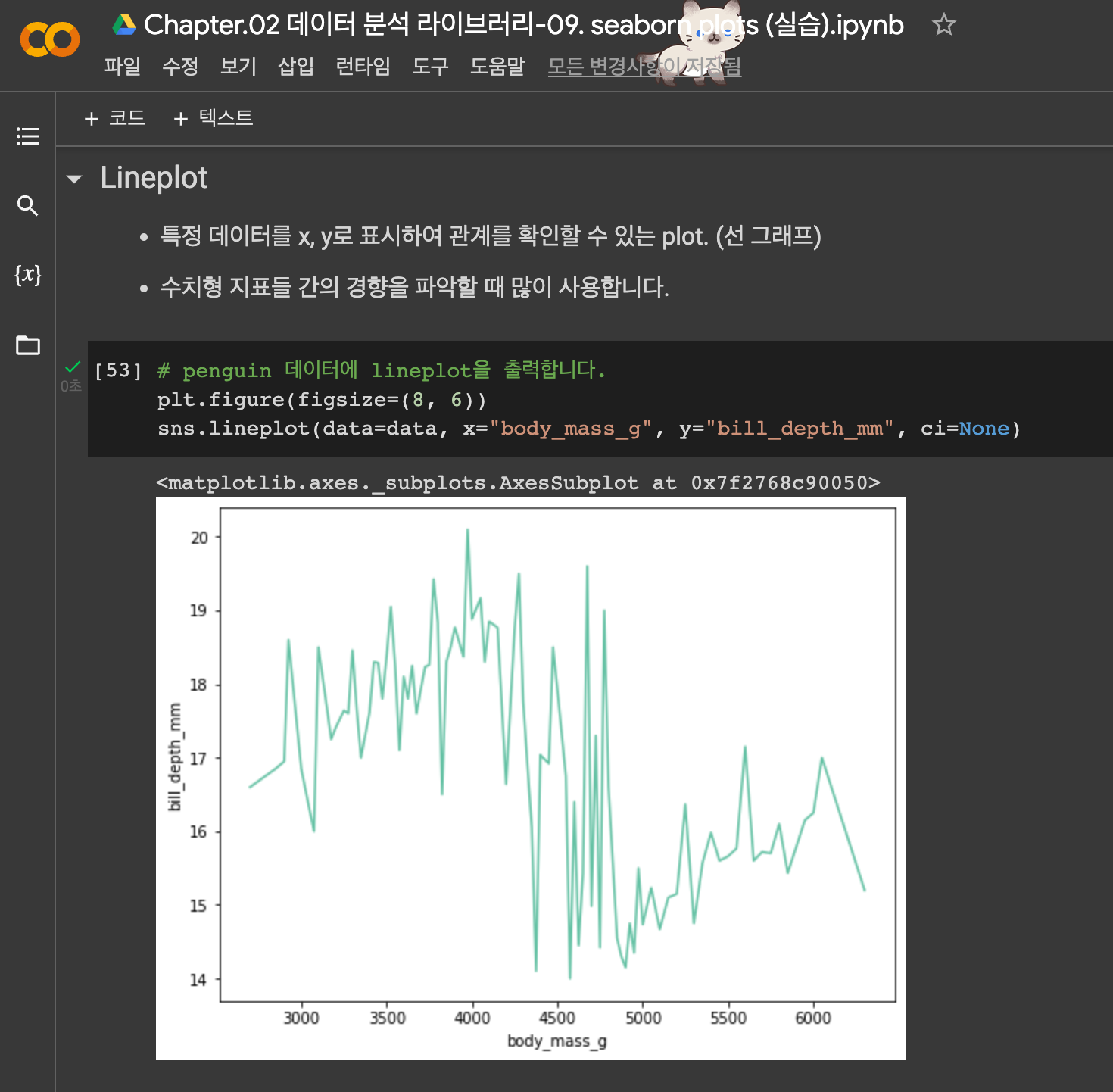Open the variables inspector panel

click(28, 274)
